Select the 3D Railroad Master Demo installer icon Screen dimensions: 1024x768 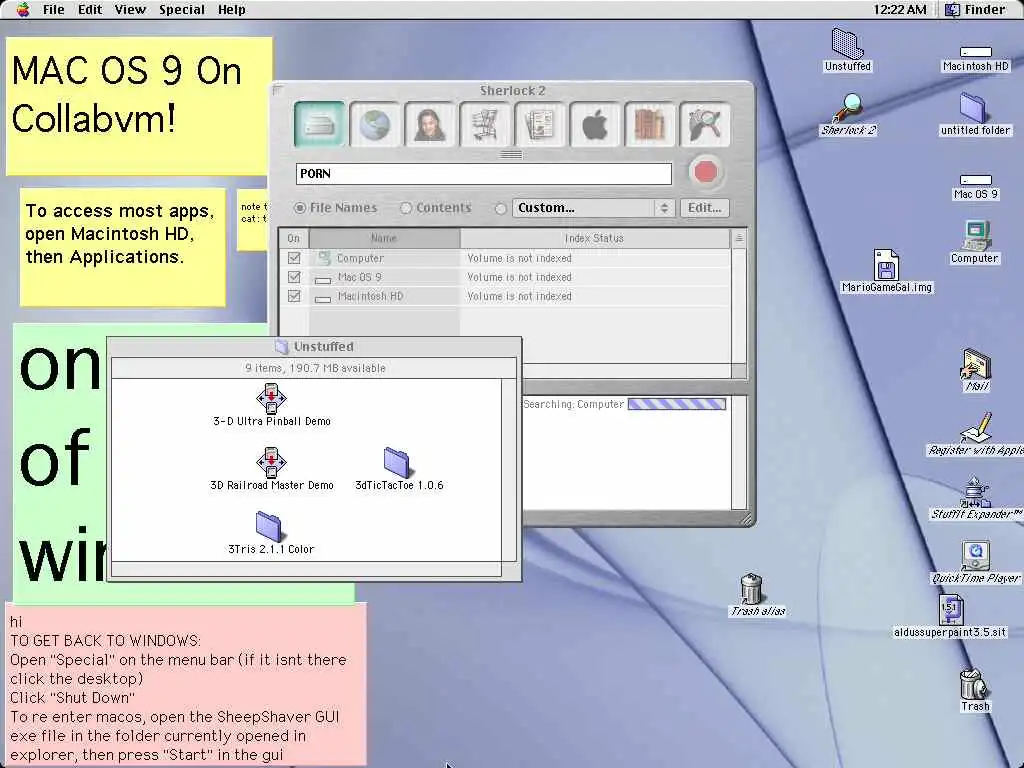click(x=271, y=462)
